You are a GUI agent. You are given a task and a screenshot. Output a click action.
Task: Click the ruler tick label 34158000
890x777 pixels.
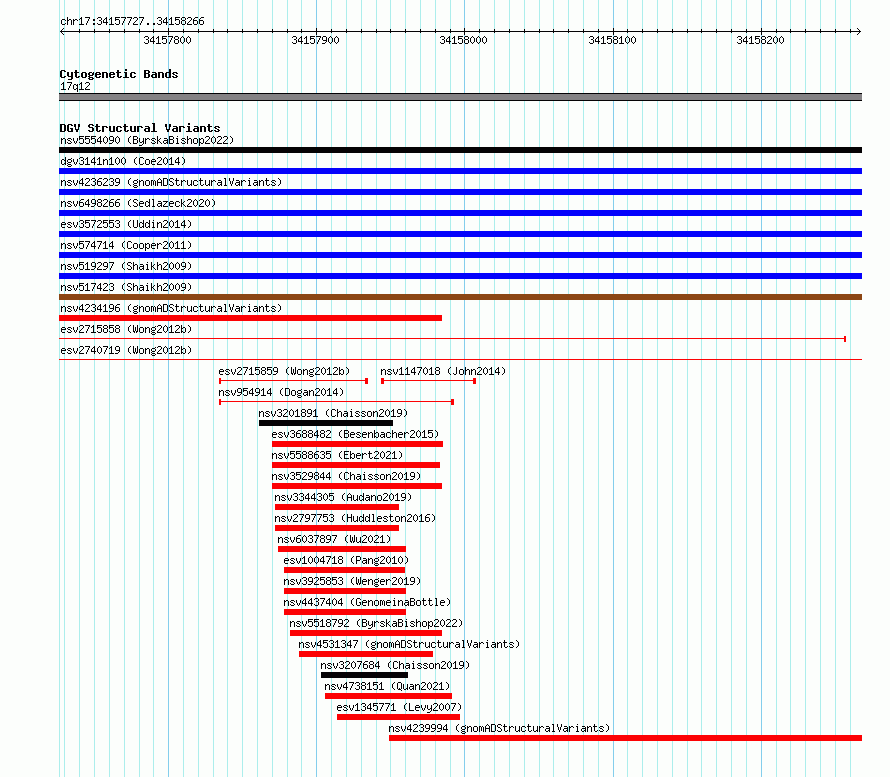(x=464, y=40)
